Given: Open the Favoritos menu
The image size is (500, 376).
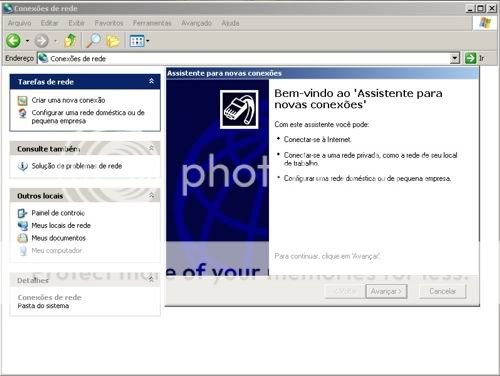Looking at the screenshot, I should 109,23.
